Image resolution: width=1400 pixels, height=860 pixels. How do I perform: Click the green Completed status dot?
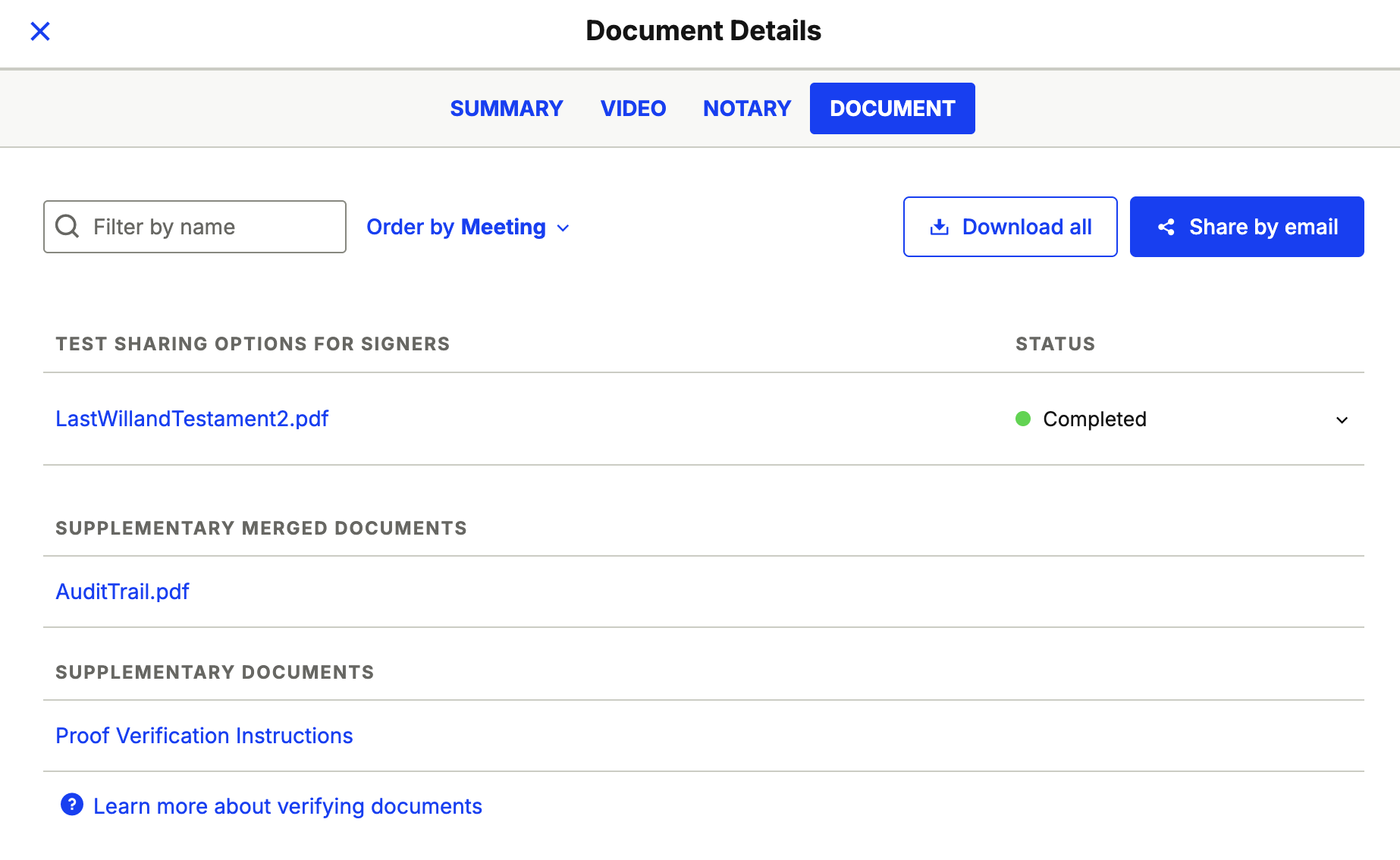pos(1023,419)
